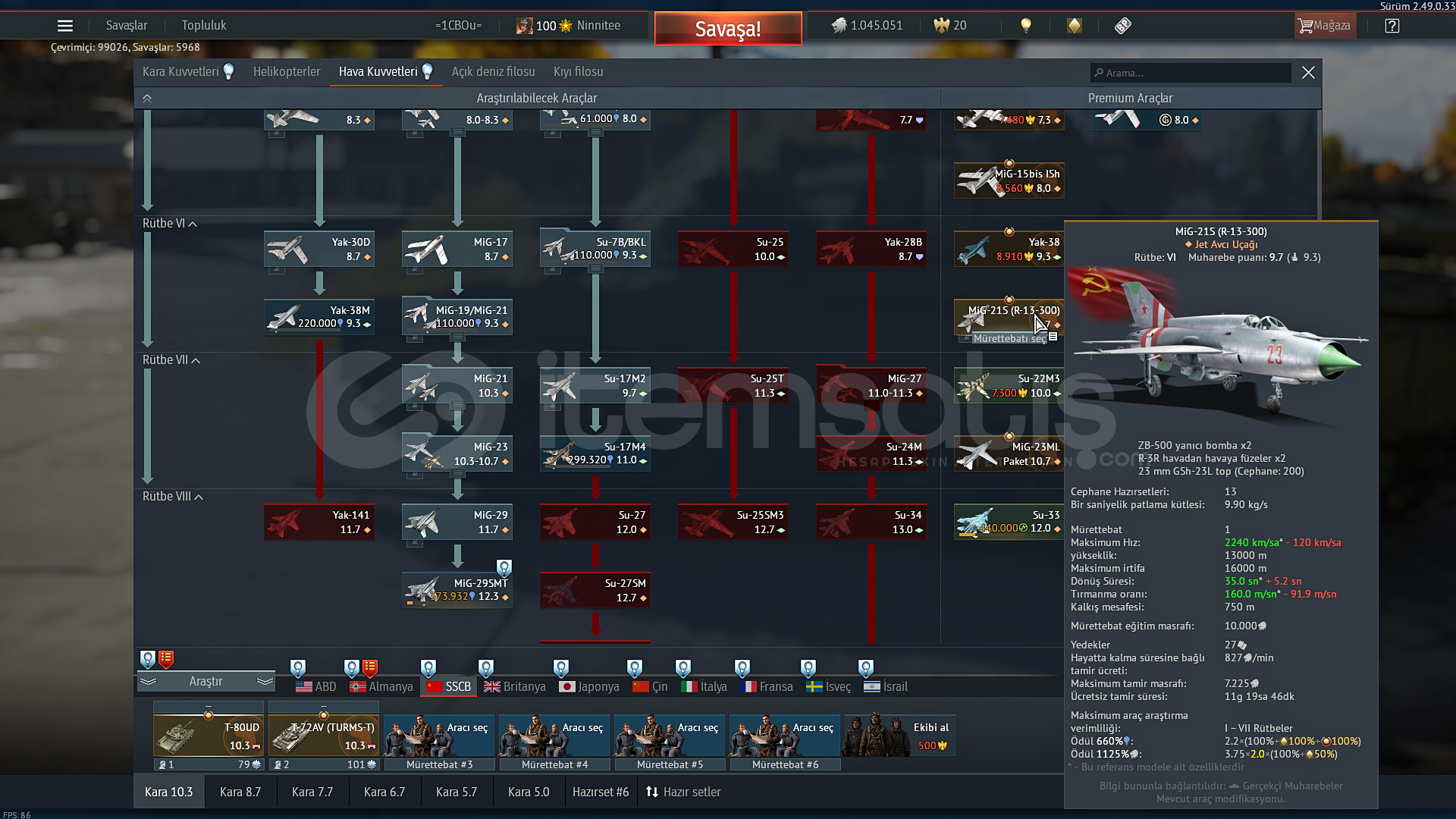Select the Britanya nation
This screenshot has height=819, width=1456.
(x=515, y=687)
